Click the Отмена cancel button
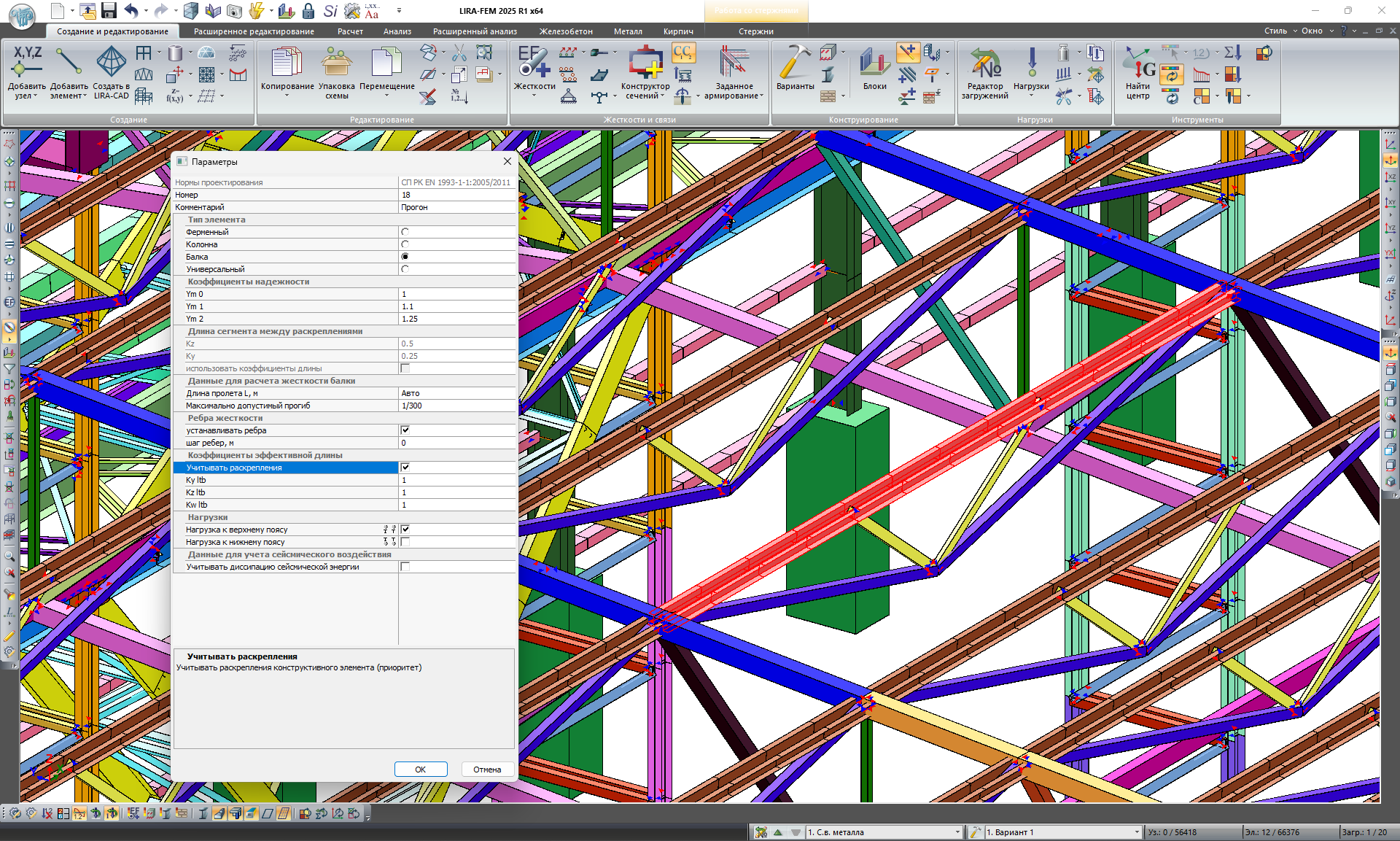The image size is (1400, 841). coord(487,770)
